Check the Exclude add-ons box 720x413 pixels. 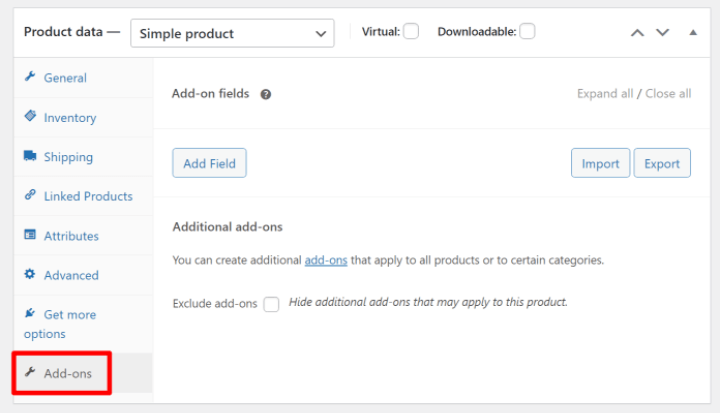tap(271, 304)
